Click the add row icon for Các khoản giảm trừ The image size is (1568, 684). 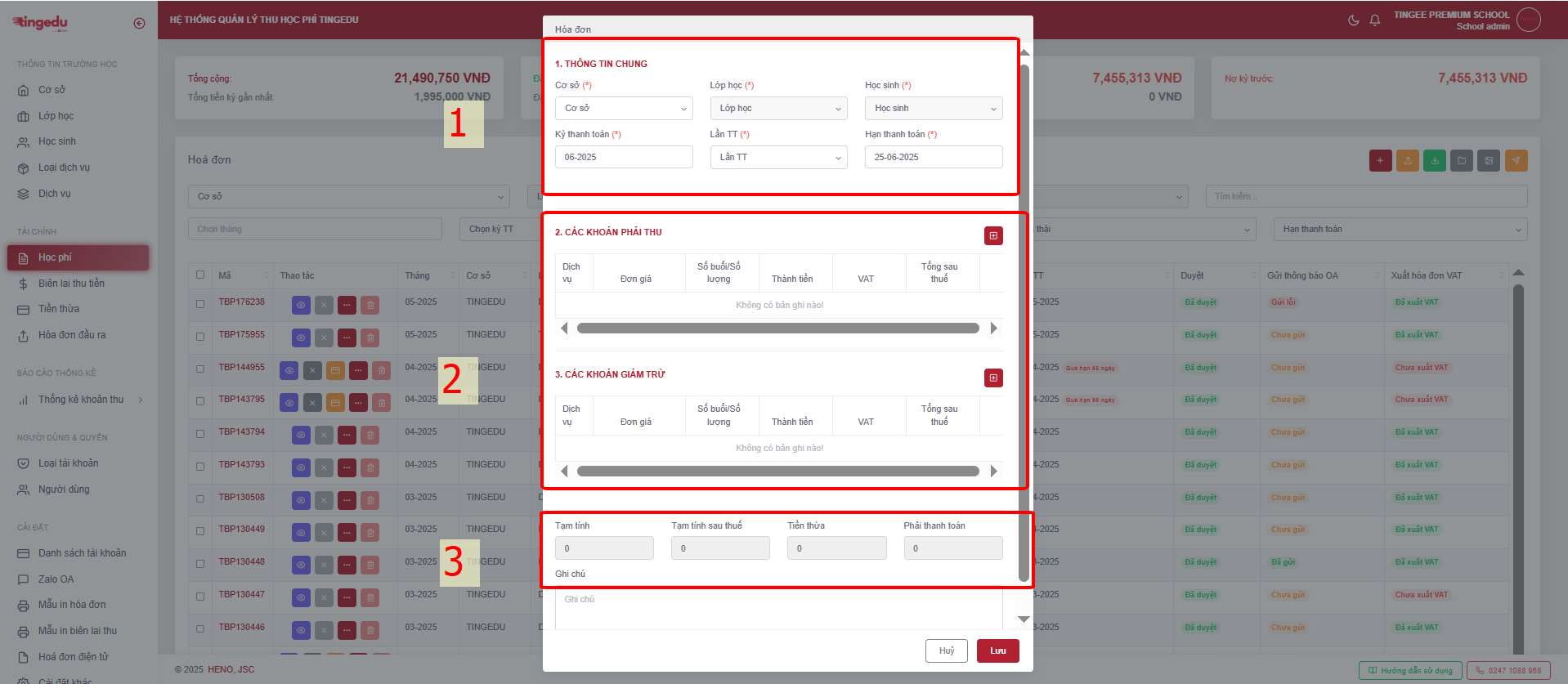[x=993, y=378]
